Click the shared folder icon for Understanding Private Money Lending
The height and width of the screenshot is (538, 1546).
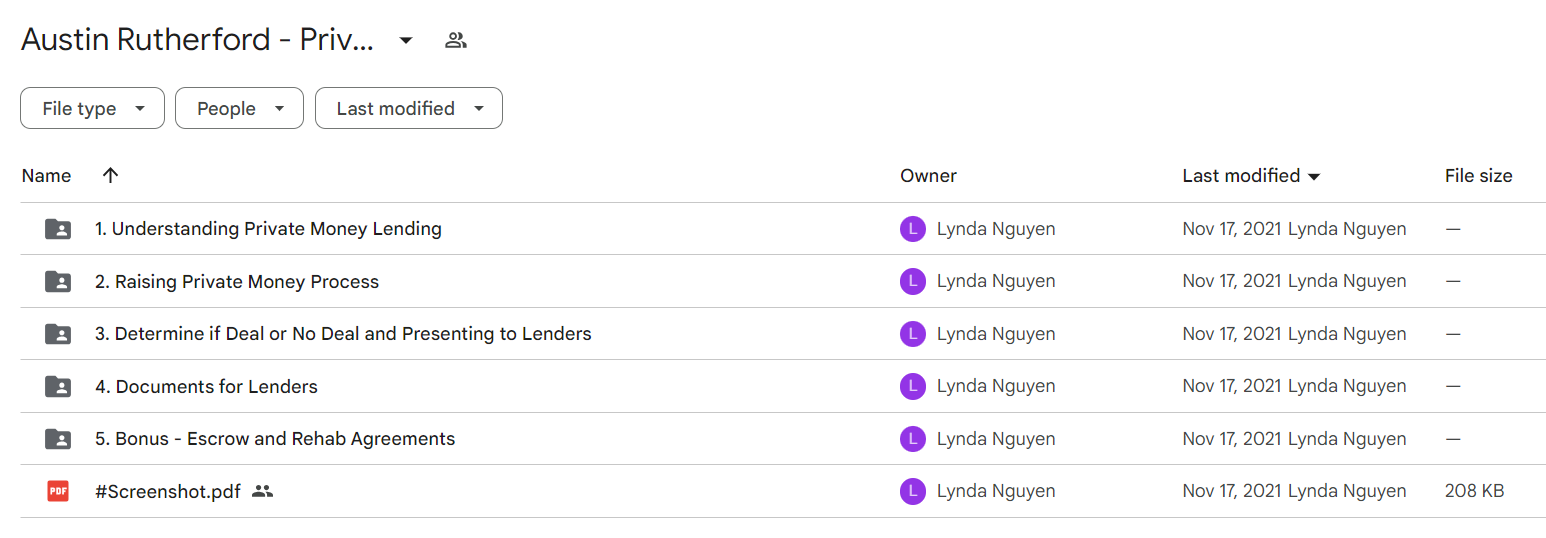click(x=58, y=229)
